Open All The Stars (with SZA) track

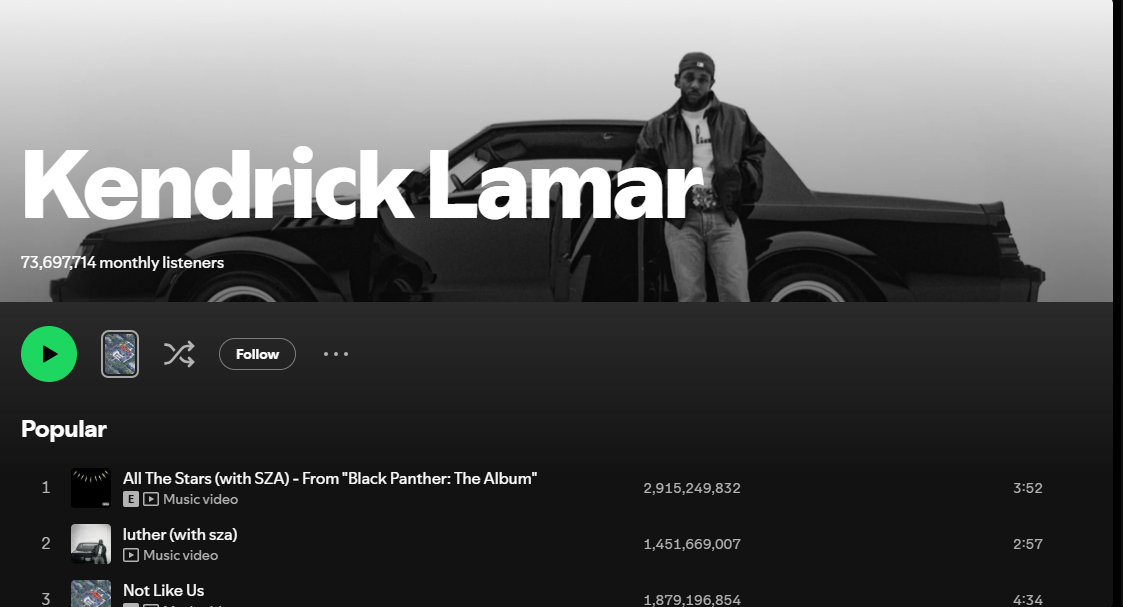(x=329, y=478)
